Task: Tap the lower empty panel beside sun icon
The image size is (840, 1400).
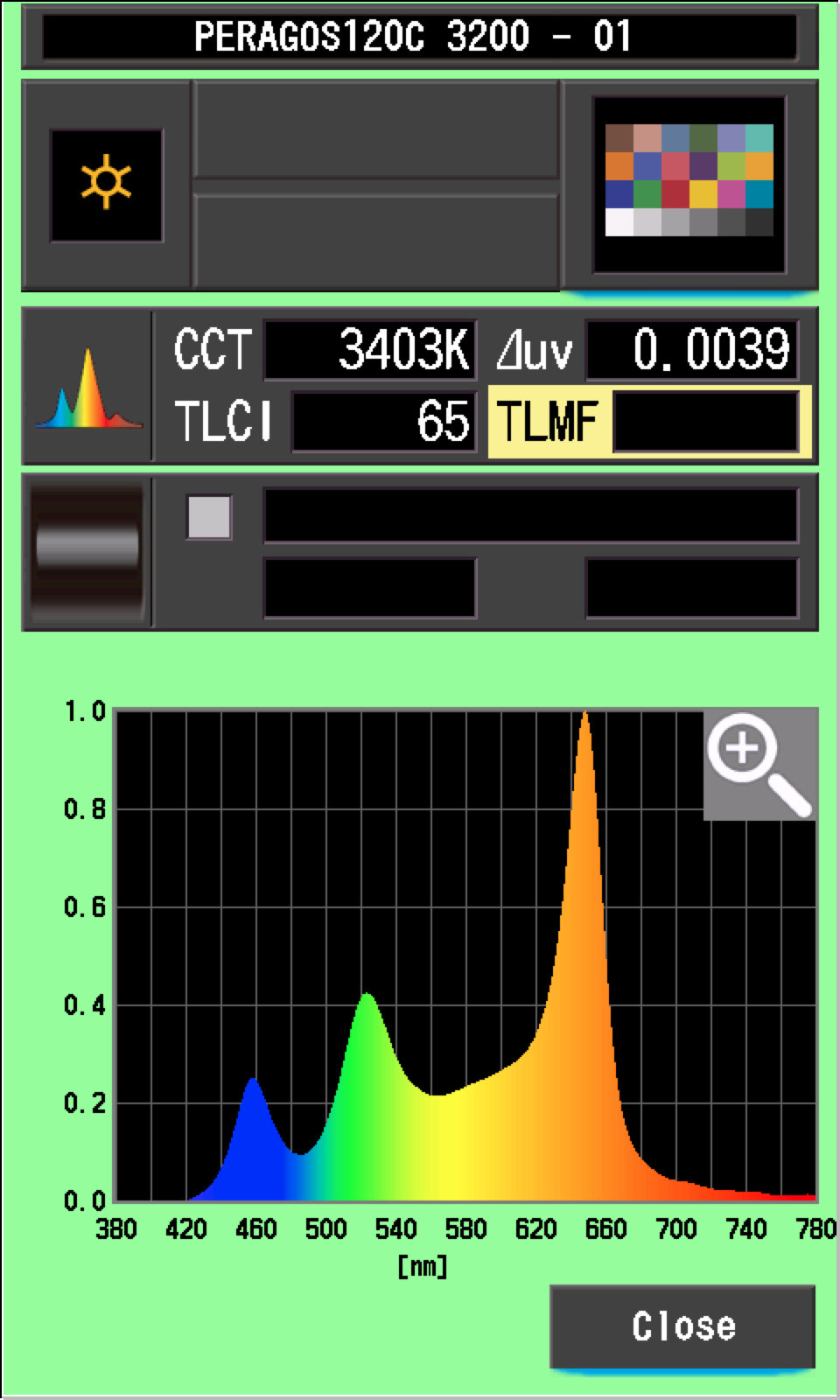Action: coord(376,241)
